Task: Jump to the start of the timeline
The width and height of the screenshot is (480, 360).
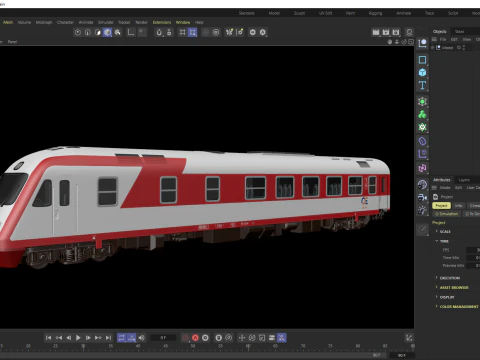Action: (48, 338)
